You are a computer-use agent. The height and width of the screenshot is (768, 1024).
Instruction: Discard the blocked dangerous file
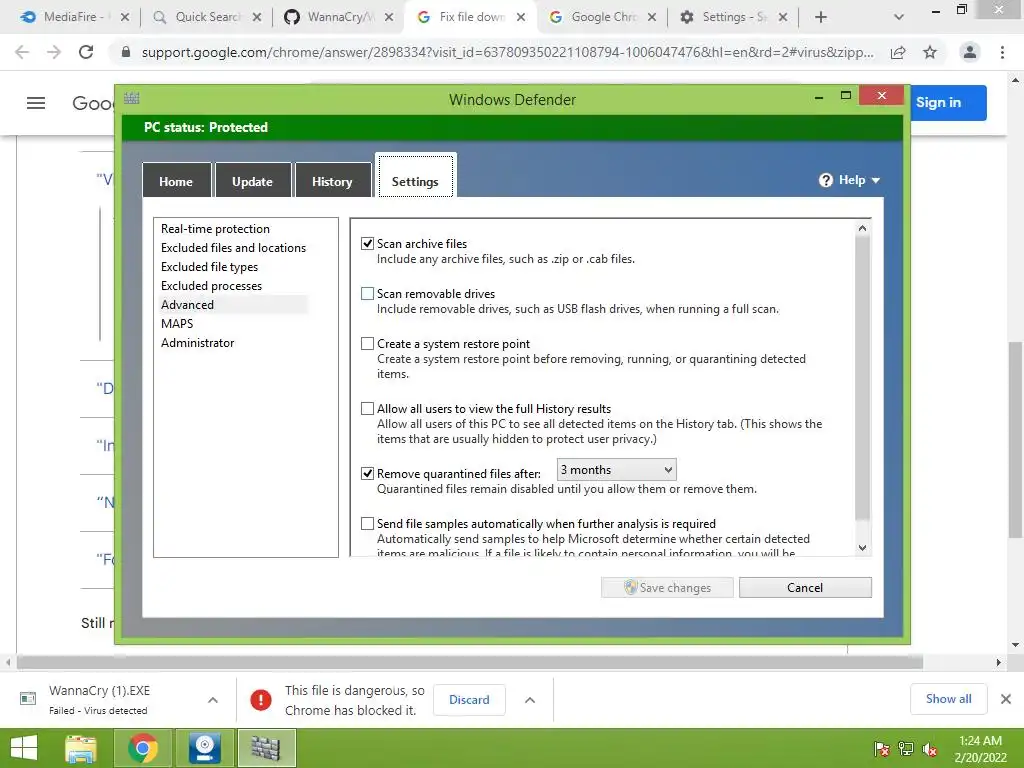(469, 699)
